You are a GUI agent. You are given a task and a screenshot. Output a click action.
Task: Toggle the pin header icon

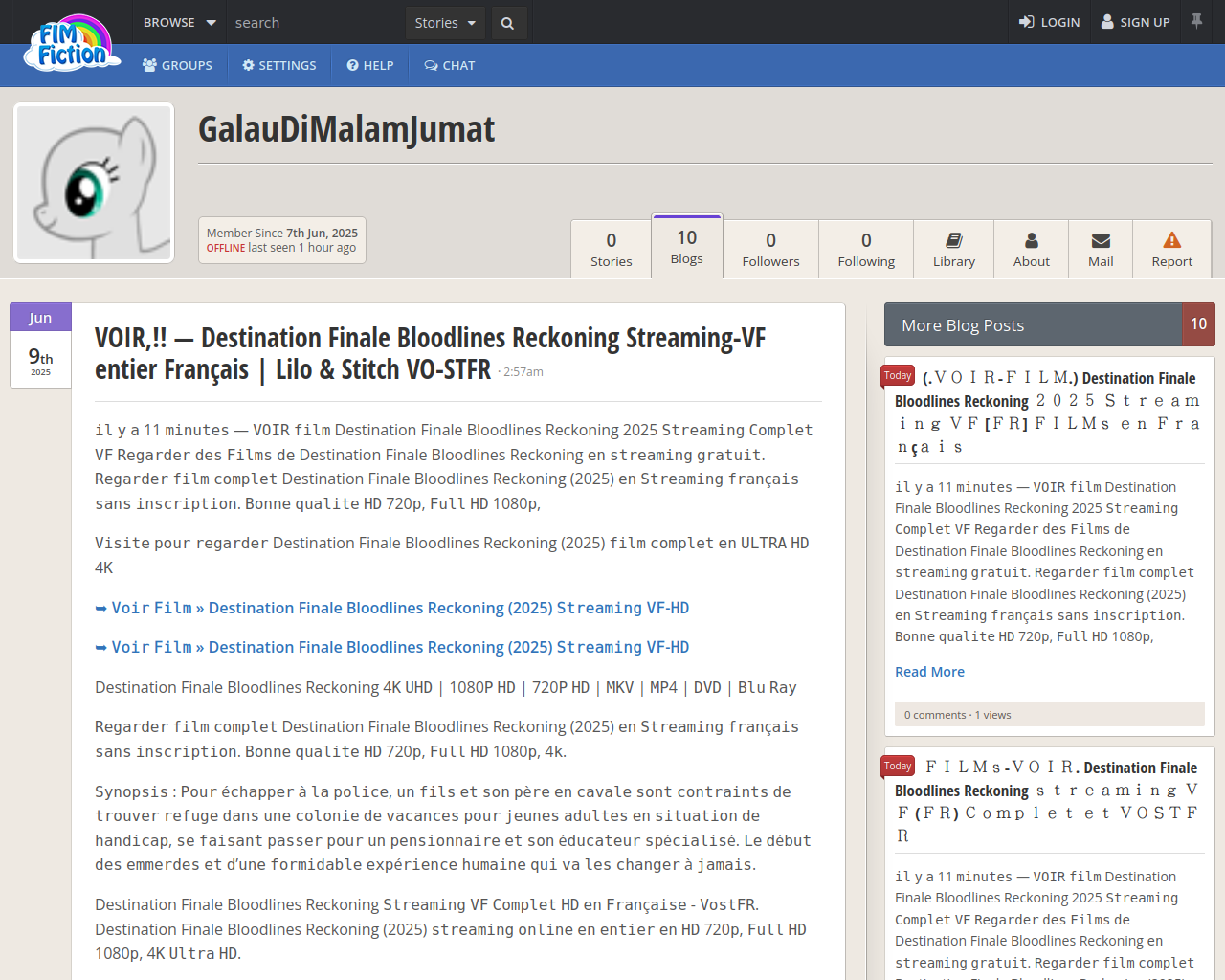tap(1196, 21)
